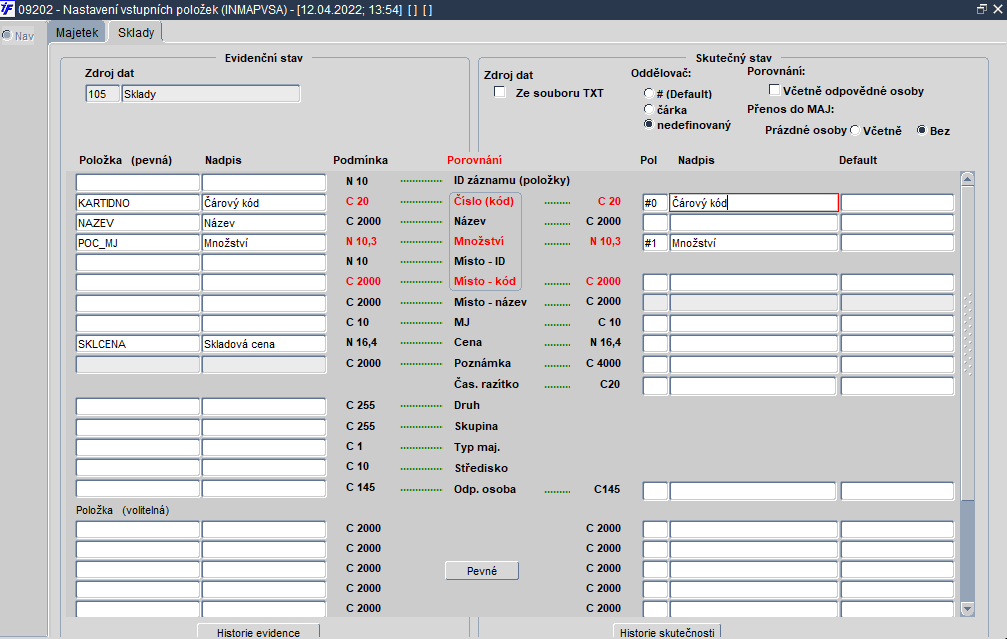The width and height of the screenshot is (1007, 639).
Task: Enable Ze souboru TXT checkbox
Action: point(500,92)
